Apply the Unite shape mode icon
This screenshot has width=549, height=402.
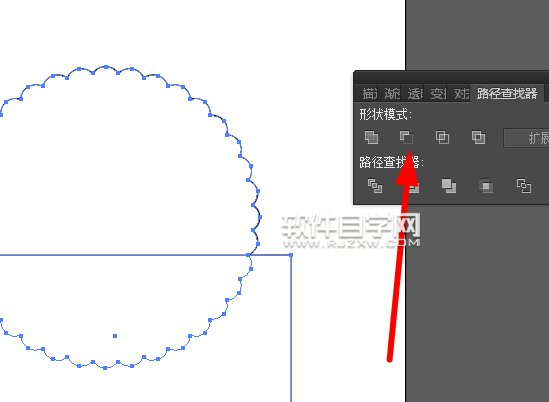coord(371,137)
